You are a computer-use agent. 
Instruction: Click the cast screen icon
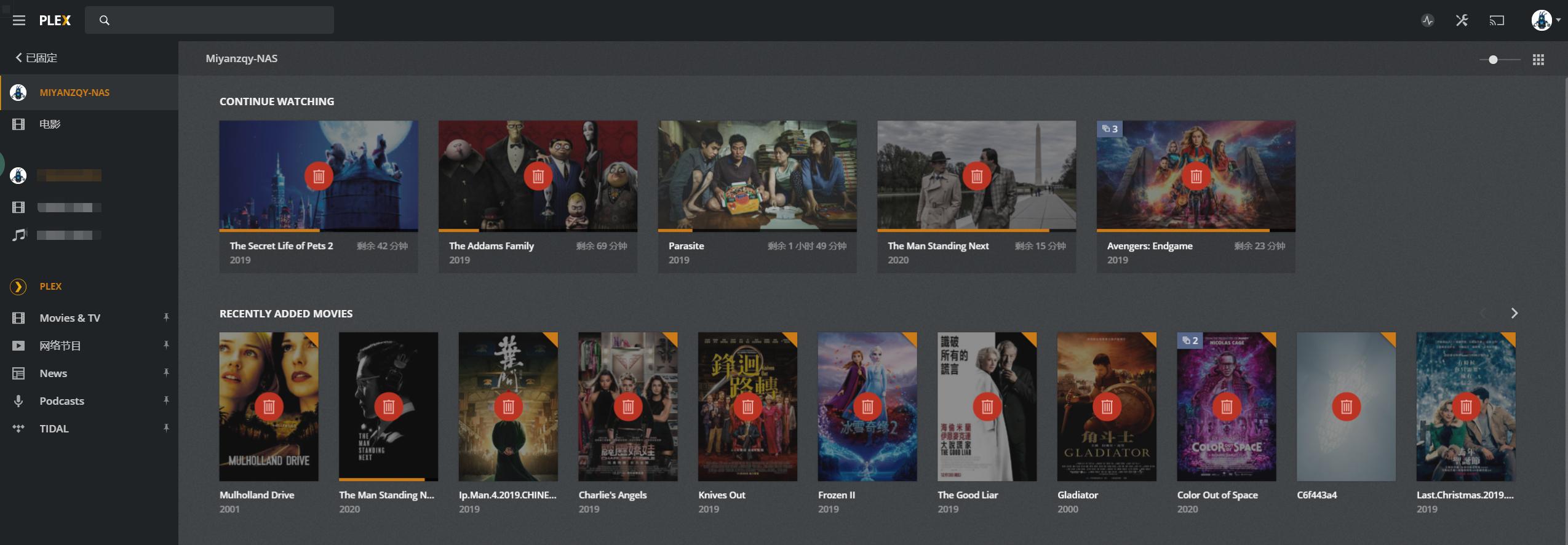click(x=1497, y=20)
